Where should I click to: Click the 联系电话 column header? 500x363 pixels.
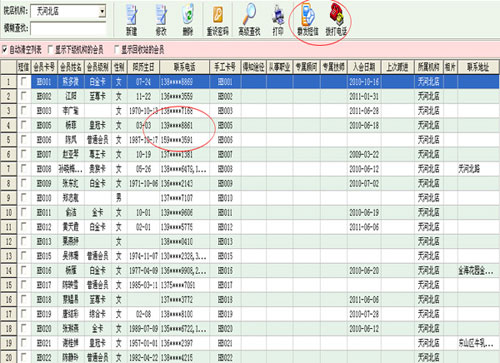(x=184, y=67)
